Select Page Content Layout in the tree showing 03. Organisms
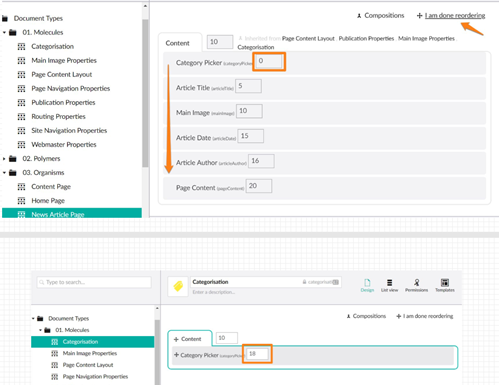The width and height of the screenshot is (500, 385). tap(62, 74)
